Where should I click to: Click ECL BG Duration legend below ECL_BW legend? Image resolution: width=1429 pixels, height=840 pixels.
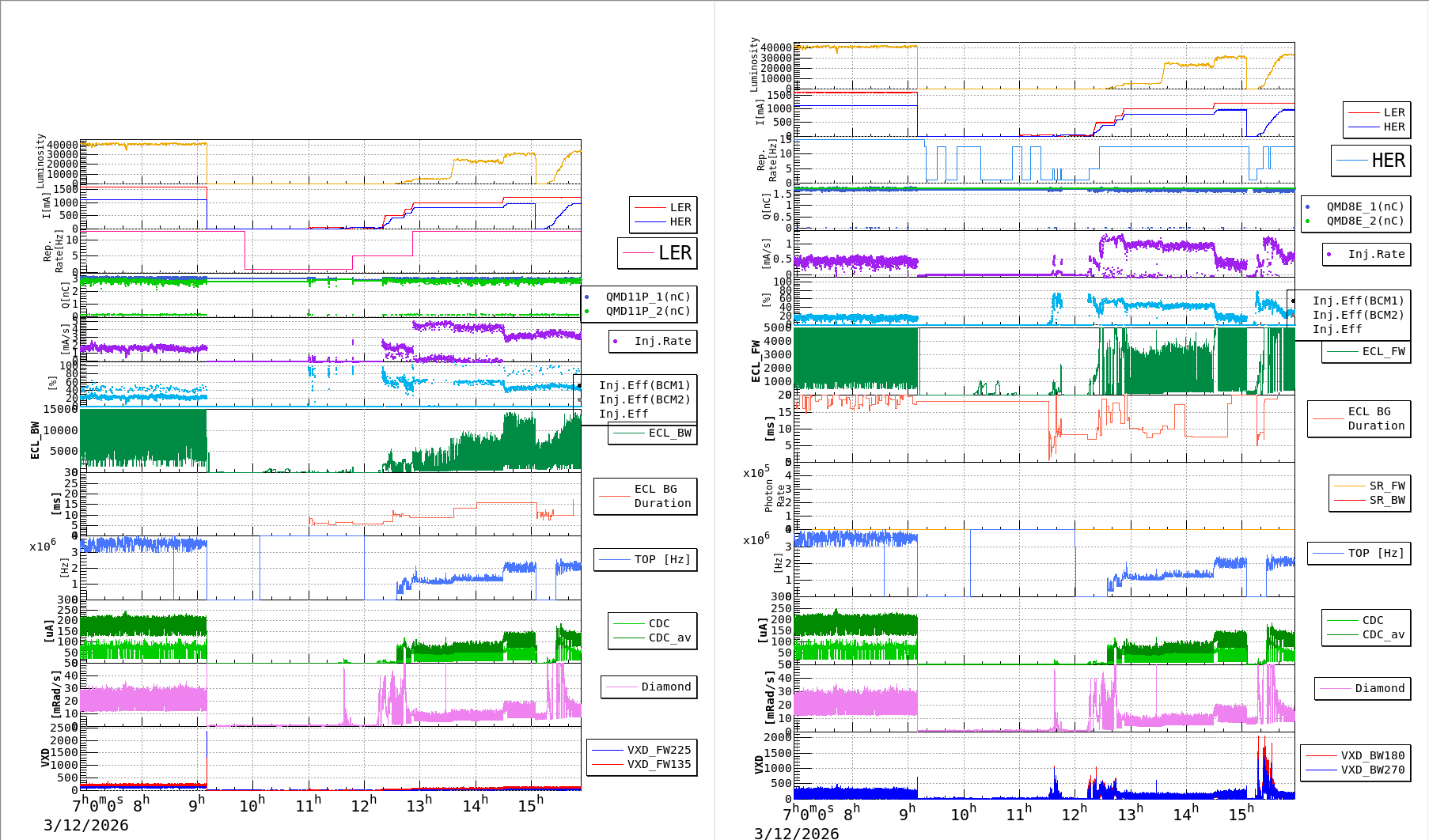tap(661, 496)
